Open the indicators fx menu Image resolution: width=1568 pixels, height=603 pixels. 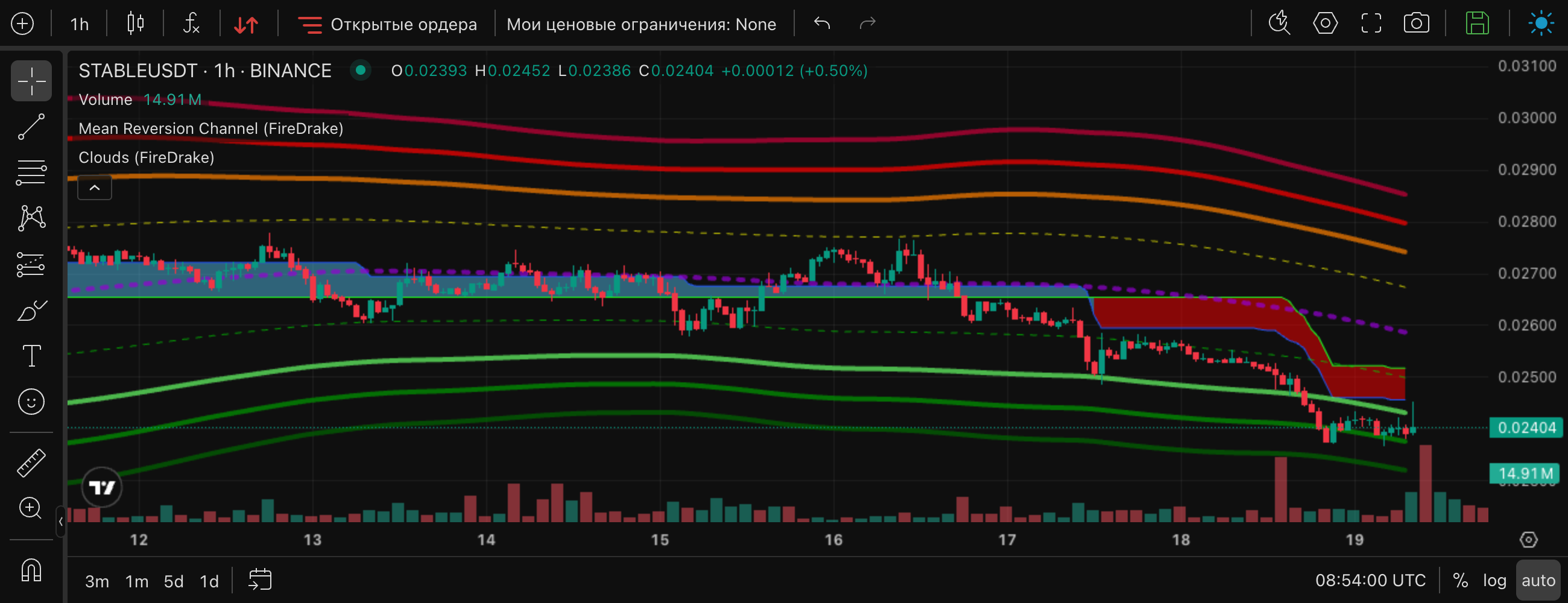tap(191, 24)
